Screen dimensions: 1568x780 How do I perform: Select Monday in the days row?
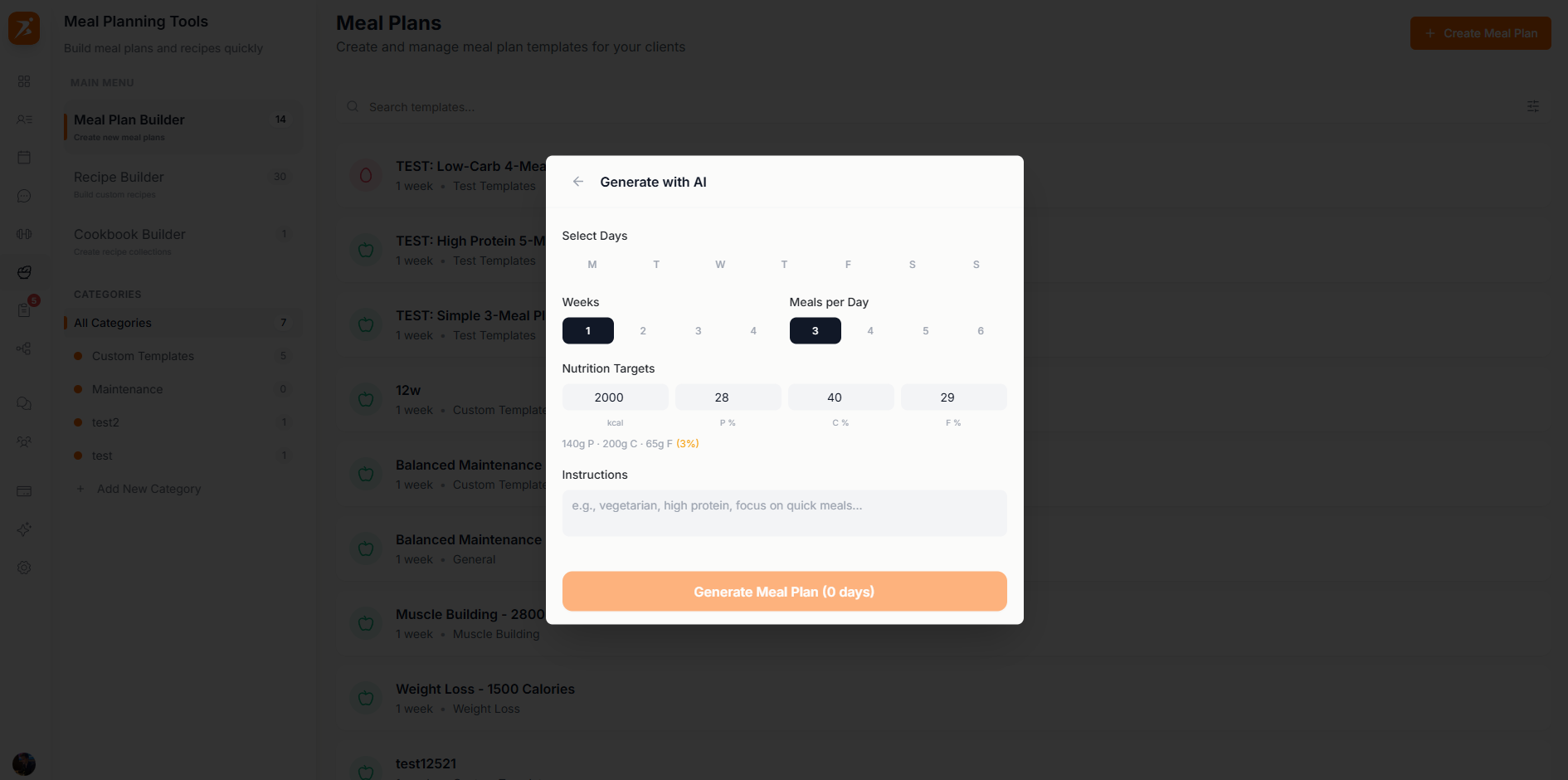click(x=592, y=264)
